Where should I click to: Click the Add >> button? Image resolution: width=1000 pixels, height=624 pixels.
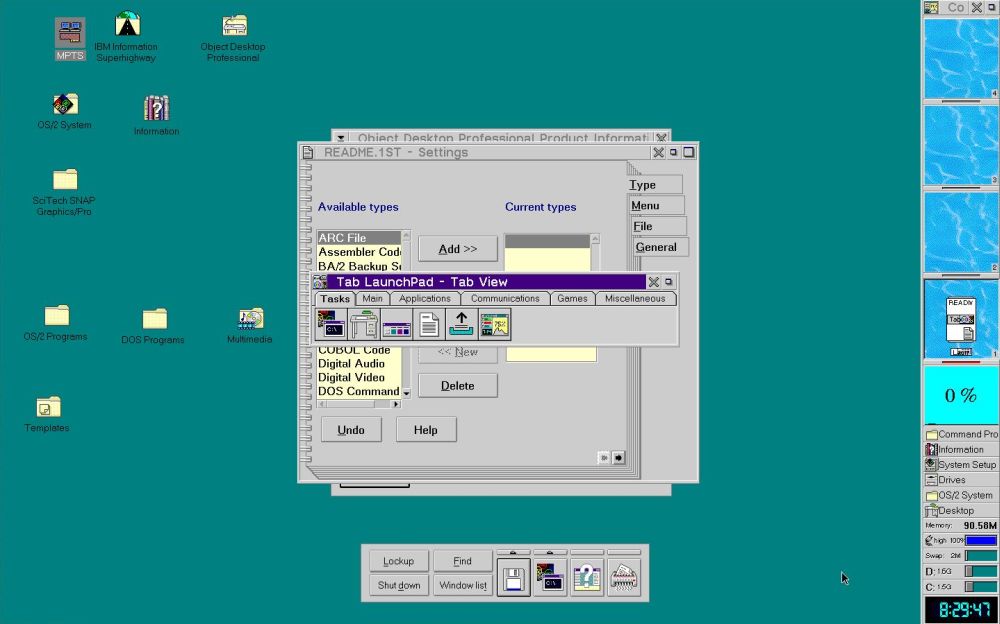tap(458, 249)
